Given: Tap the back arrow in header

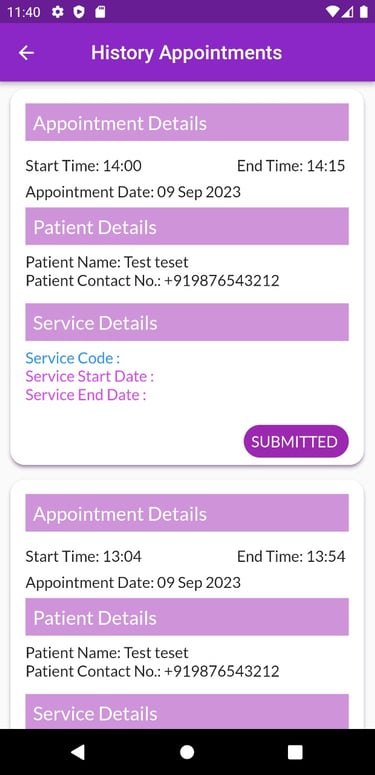Looking at the screenshot, I should click(x=26, y=53).
